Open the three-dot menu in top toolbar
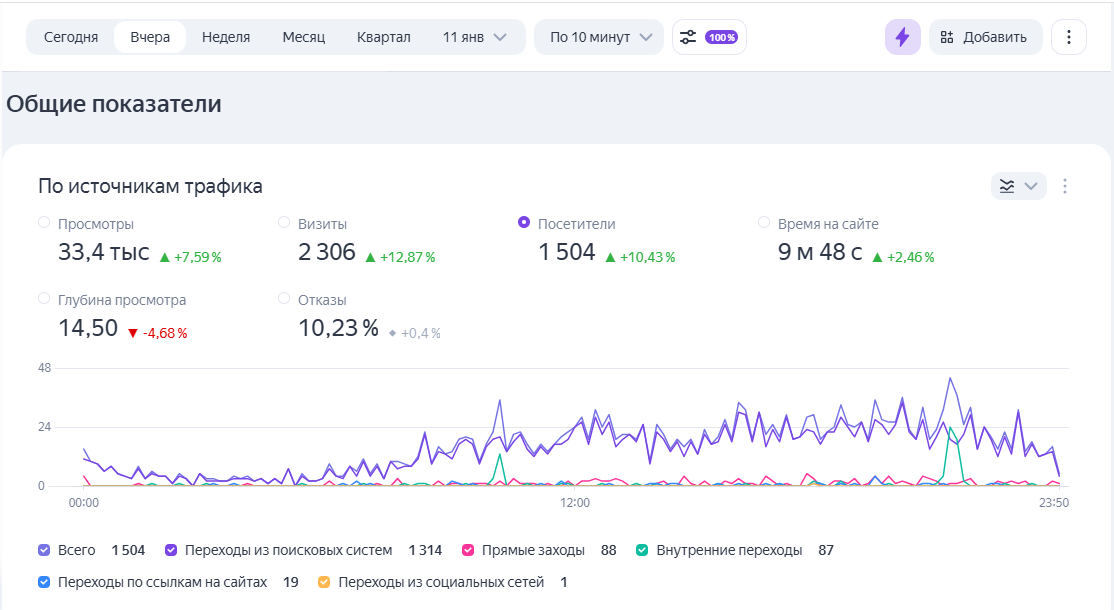The height and width of the screenshot is (610, 1114). pyautogui.click(x=1068, y=37)
